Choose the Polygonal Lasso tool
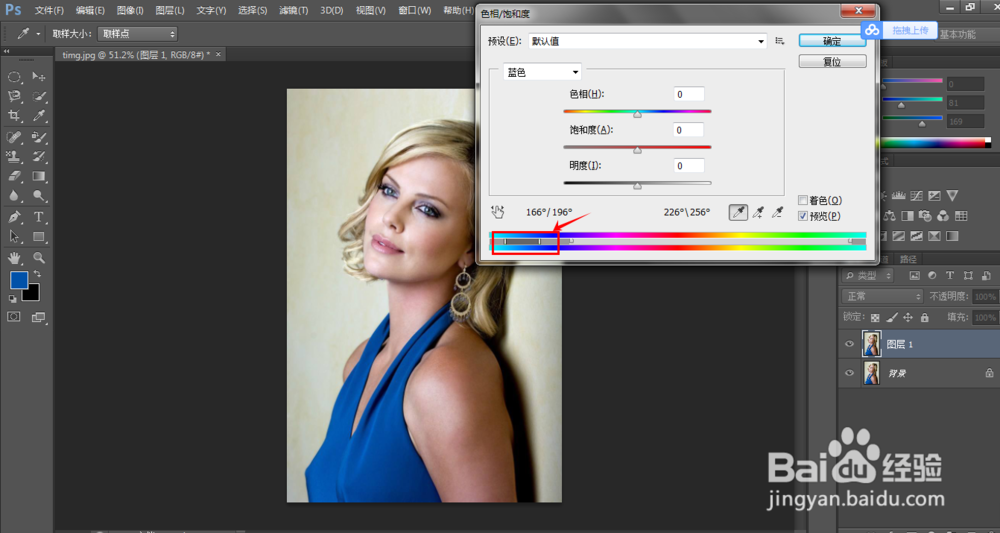The width and height of the screenshot is (1000, 533). [14, 97]
